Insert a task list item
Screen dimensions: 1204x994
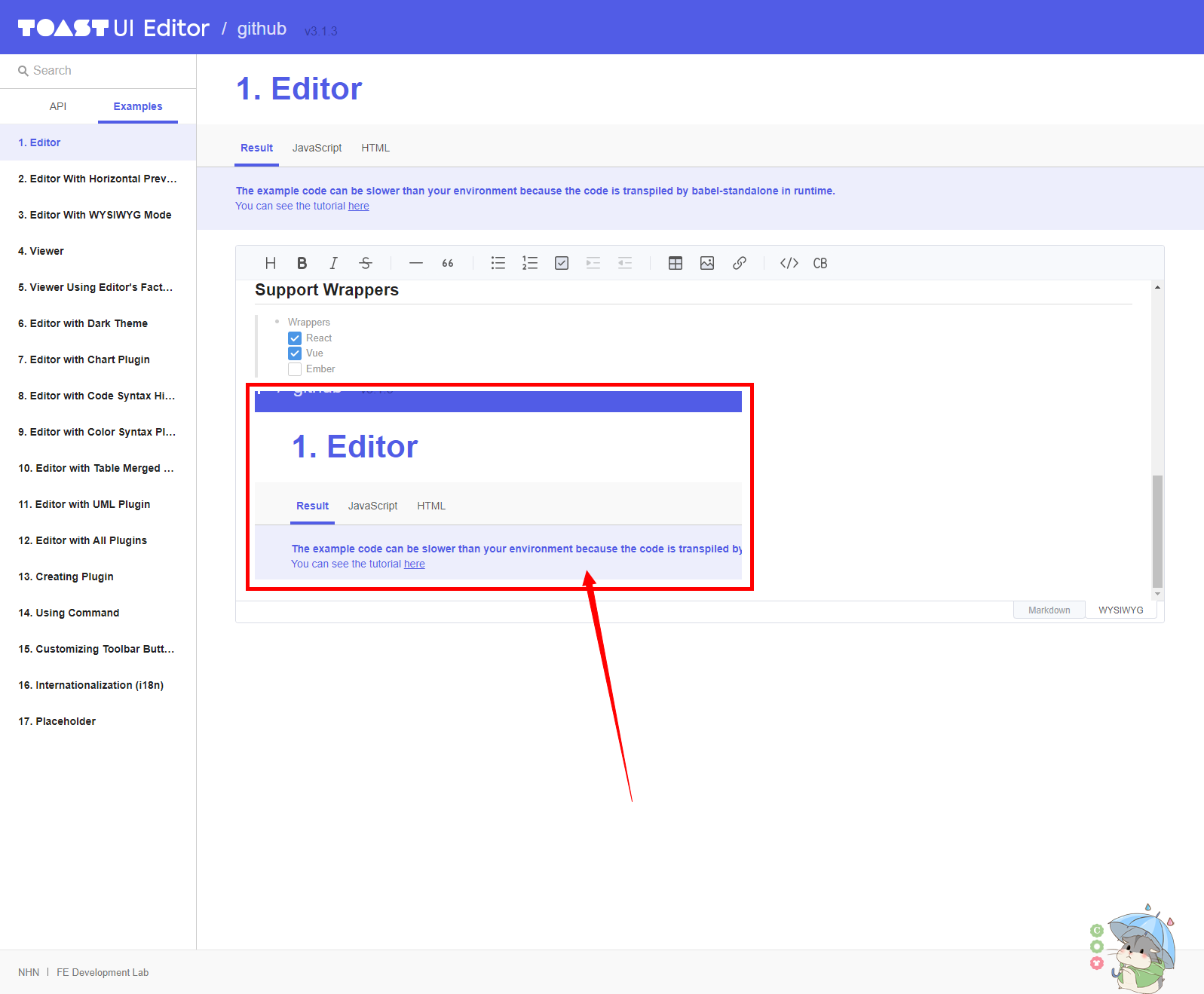point(562,263)
